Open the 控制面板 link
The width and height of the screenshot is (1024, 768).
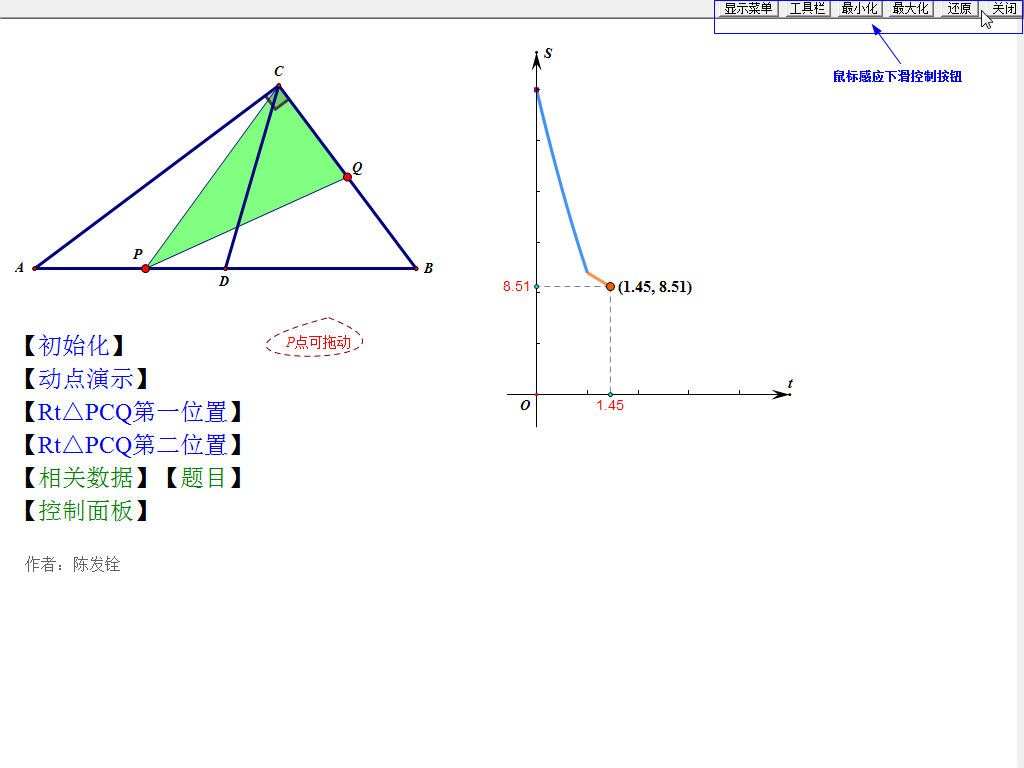pos(86,511)
